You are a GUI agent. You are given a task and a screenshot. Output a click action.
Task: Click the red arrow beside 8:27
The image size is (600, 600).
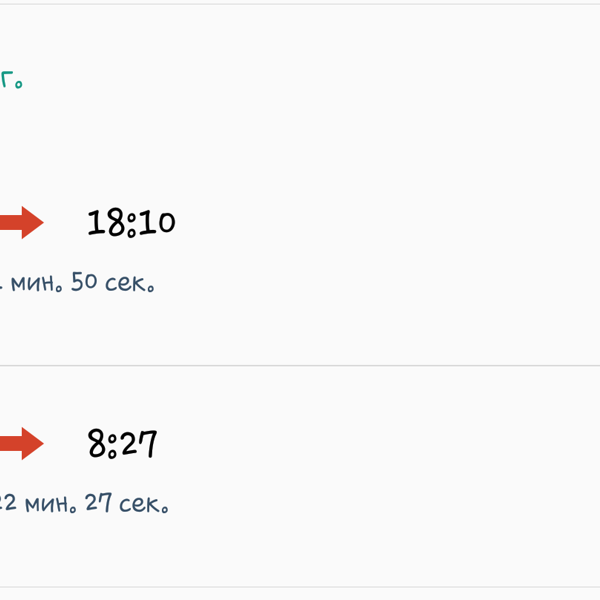click(x=22, y=443)
